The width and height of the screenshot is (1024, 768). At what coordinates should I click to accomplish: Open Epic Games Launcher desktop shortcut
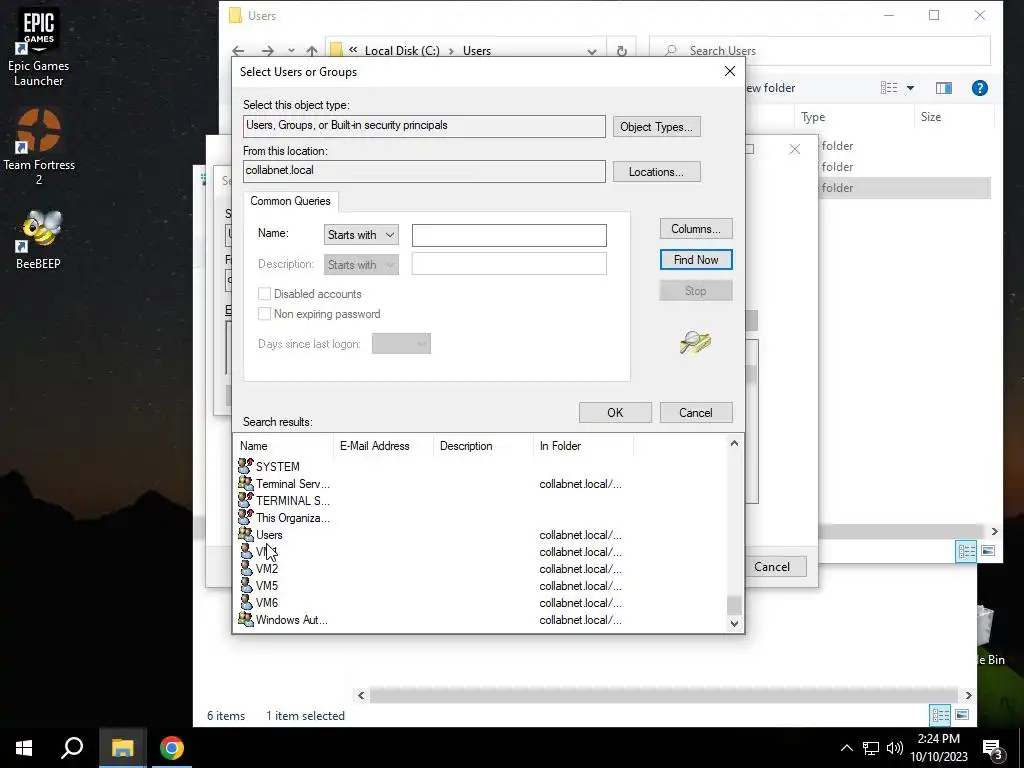click(x=39, y=46)
